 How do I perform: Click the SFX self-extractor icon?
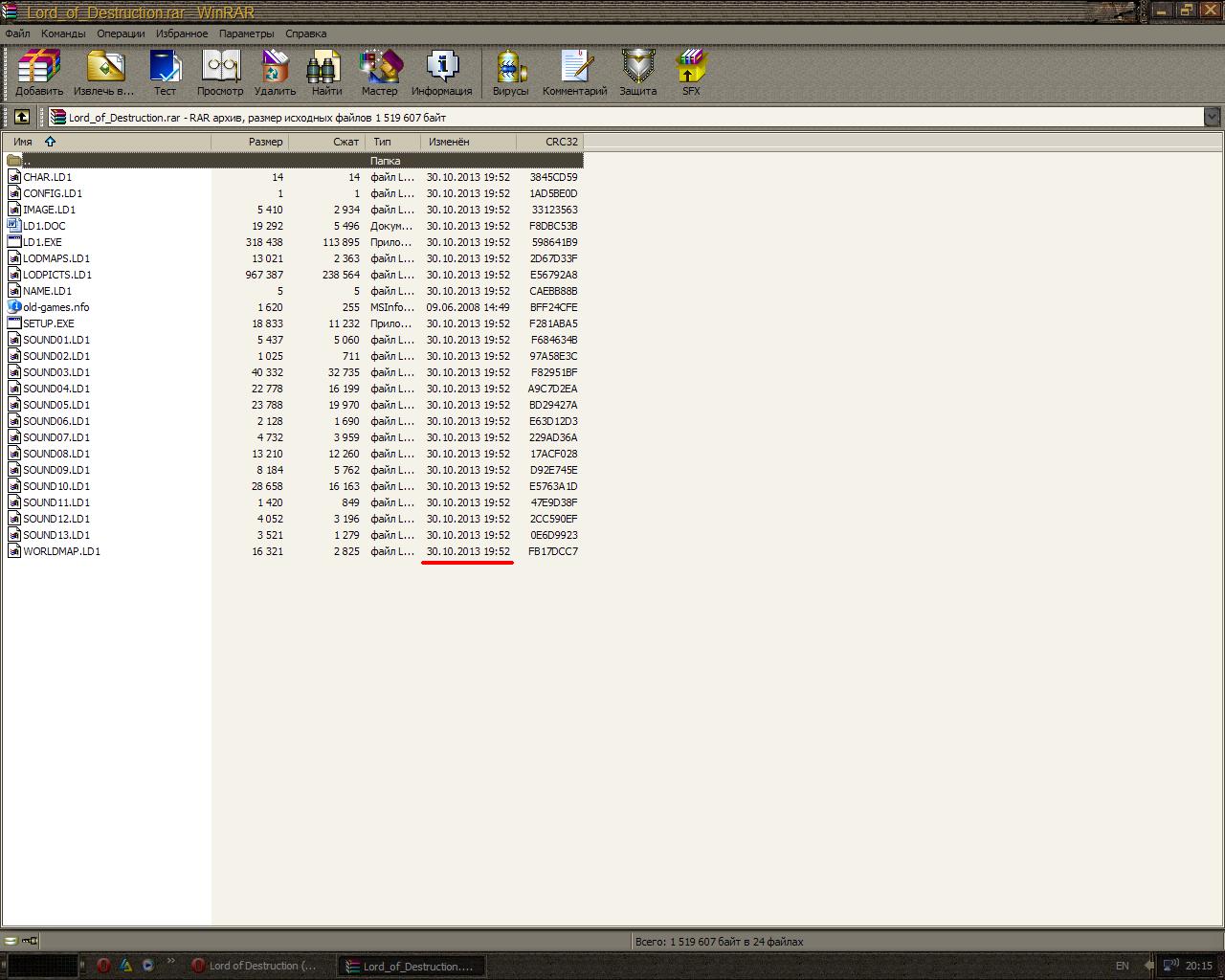(691, 73)
